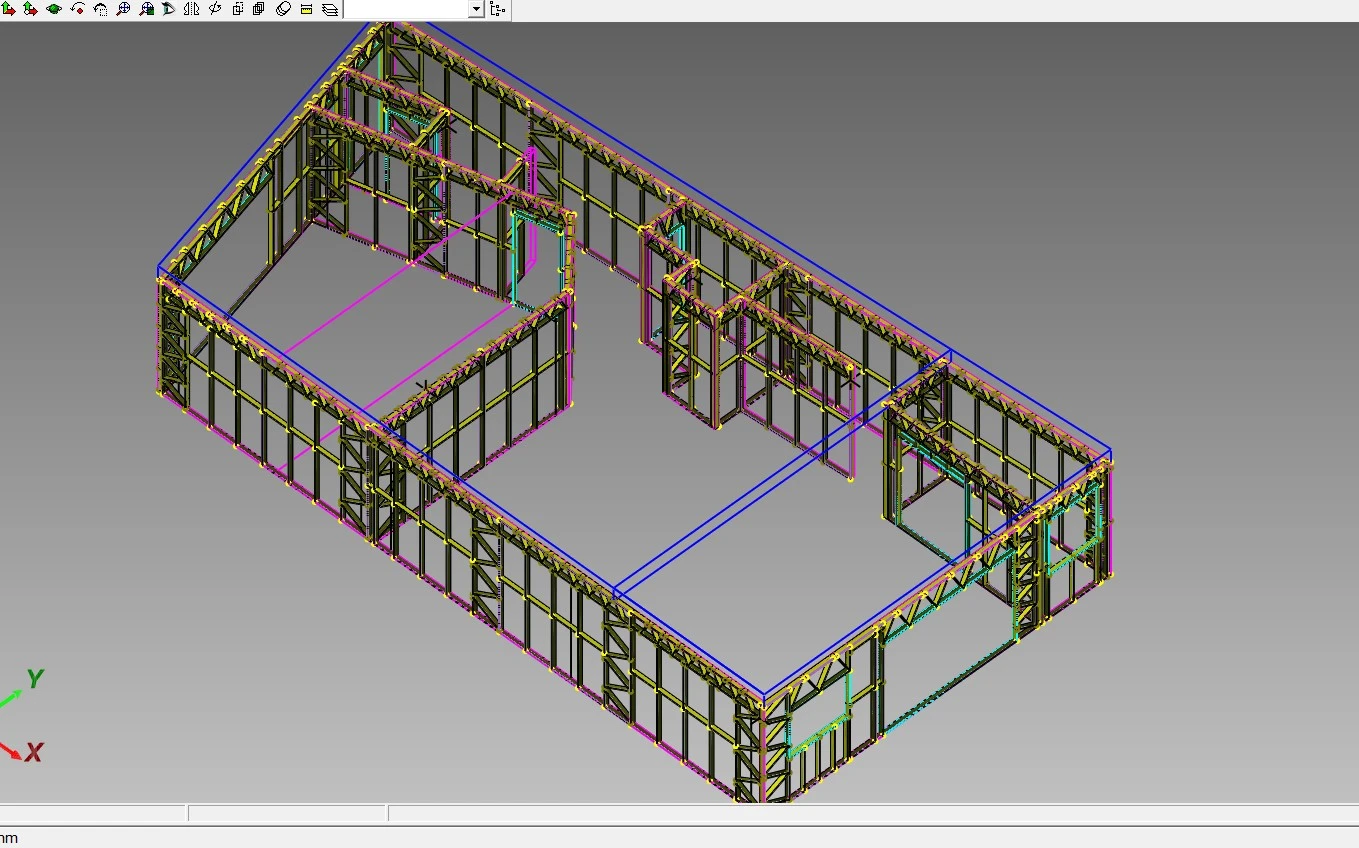Select the red rotate arrow tool
Screen dimensions: 1359x848
tap(77, 9)
